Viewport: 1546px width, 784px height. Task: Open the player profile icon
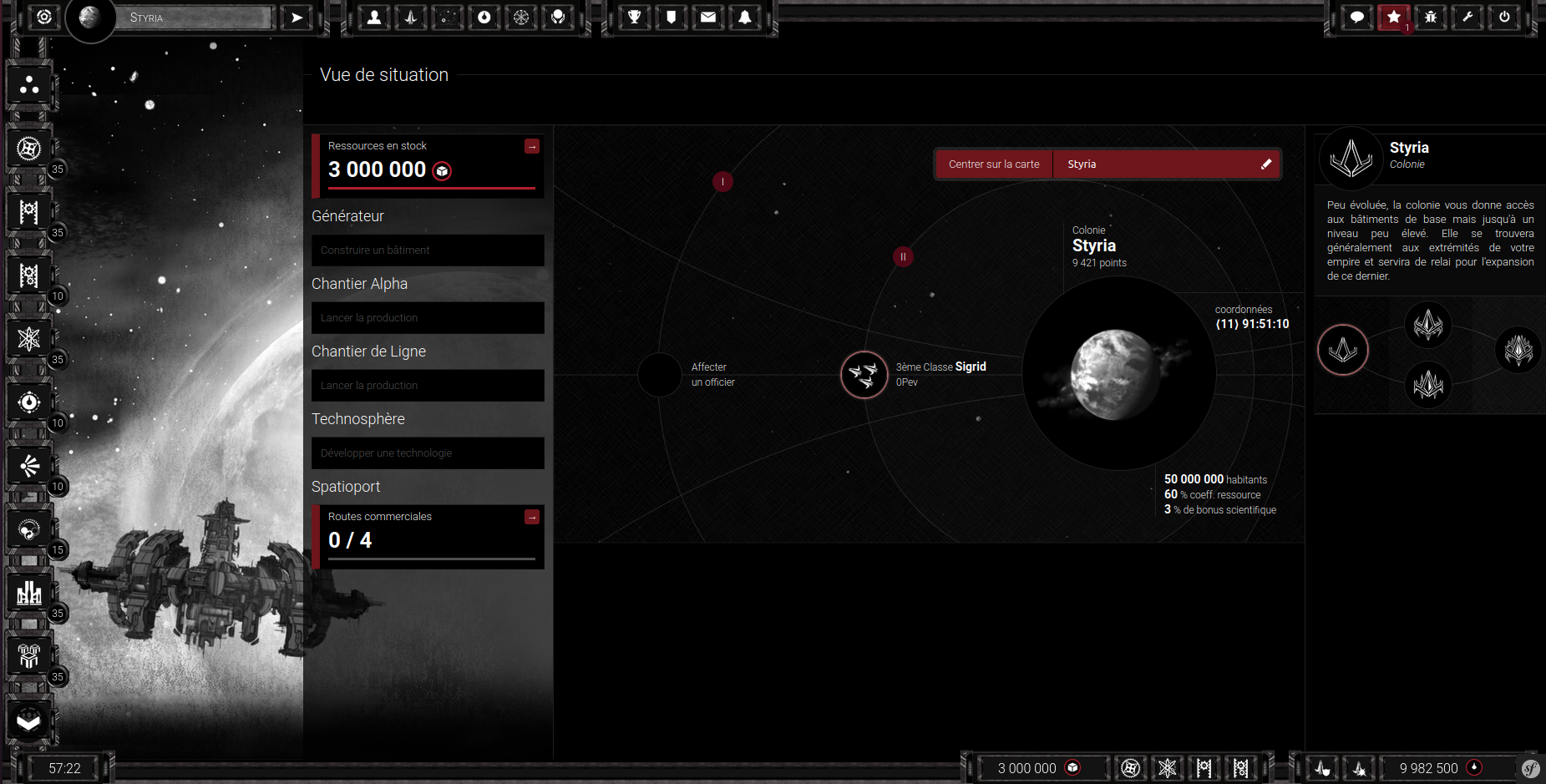(374, 18)
